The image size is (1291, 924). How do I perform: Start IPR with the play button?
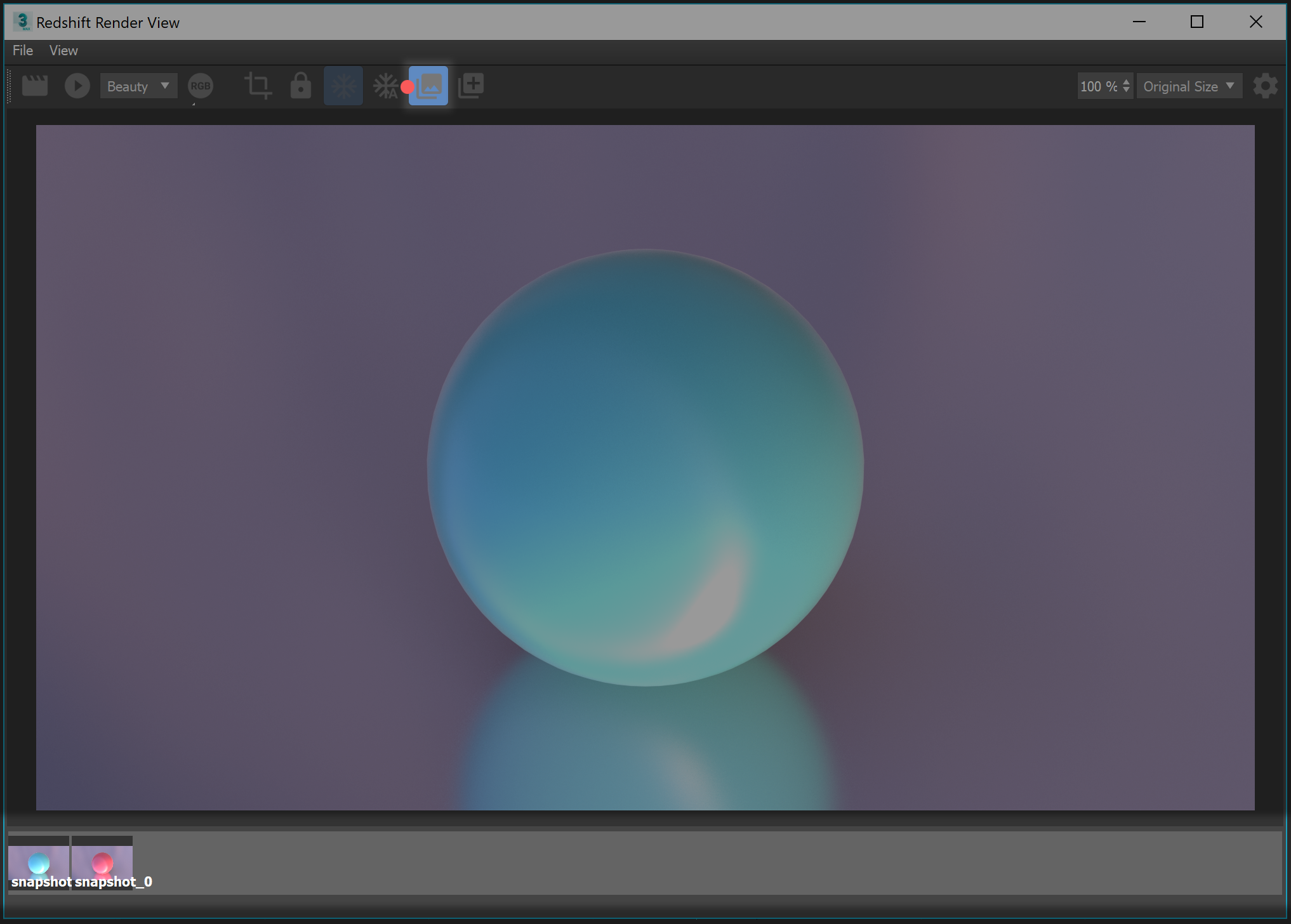pos(77,86)
